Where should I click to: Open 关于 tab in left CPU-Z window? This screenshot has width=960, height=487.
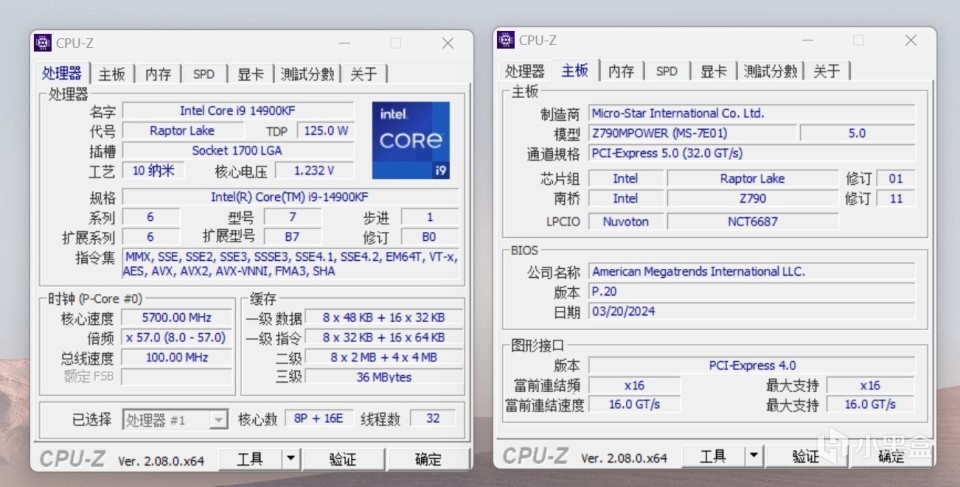[x=364, y=74]
